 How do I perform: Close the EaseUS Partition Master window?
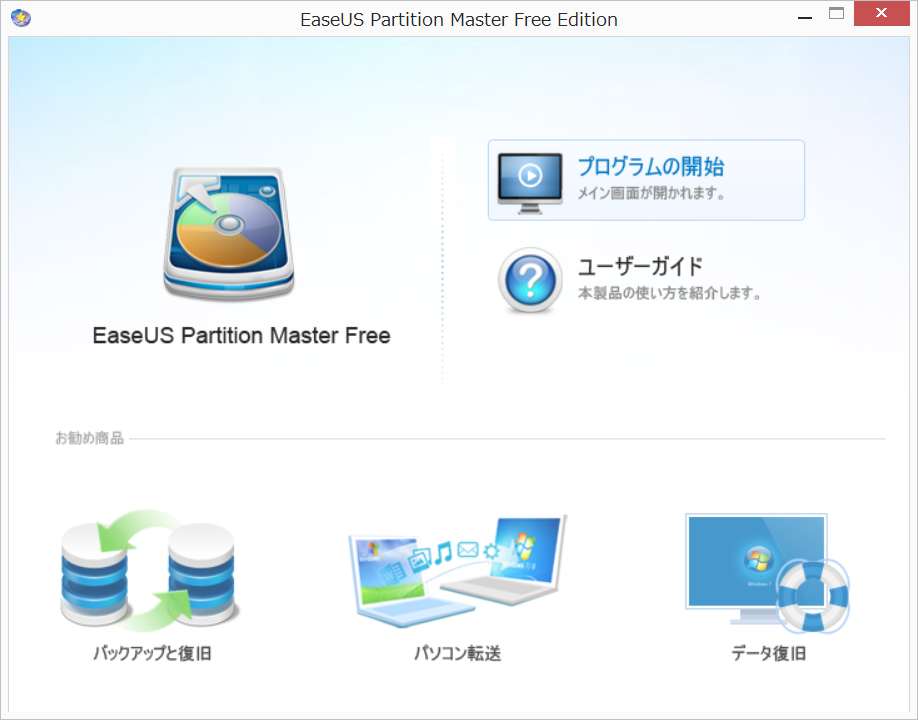[x=881, y=13]
